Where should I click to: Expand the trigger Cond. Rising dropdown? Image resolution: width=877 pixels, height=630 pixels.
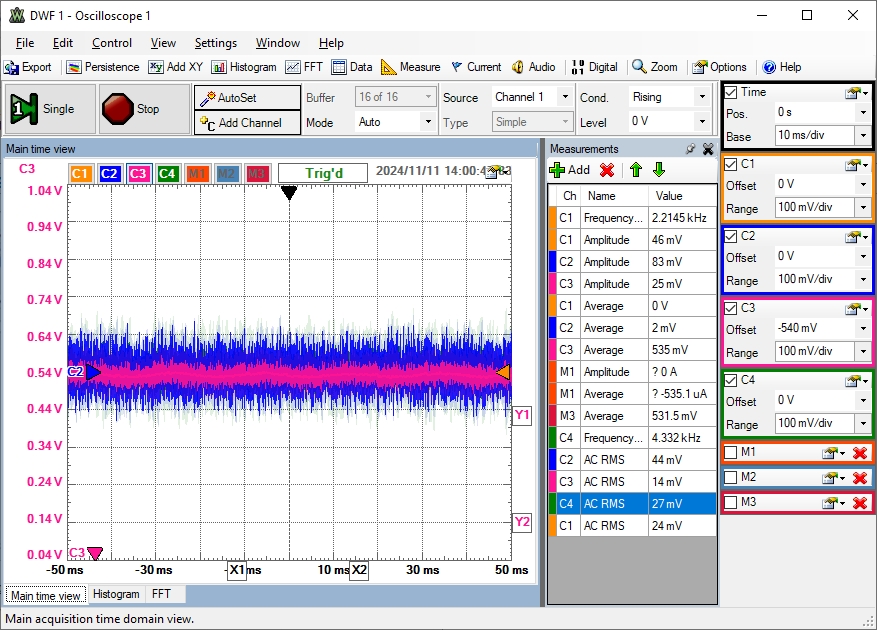click(701, 97)
